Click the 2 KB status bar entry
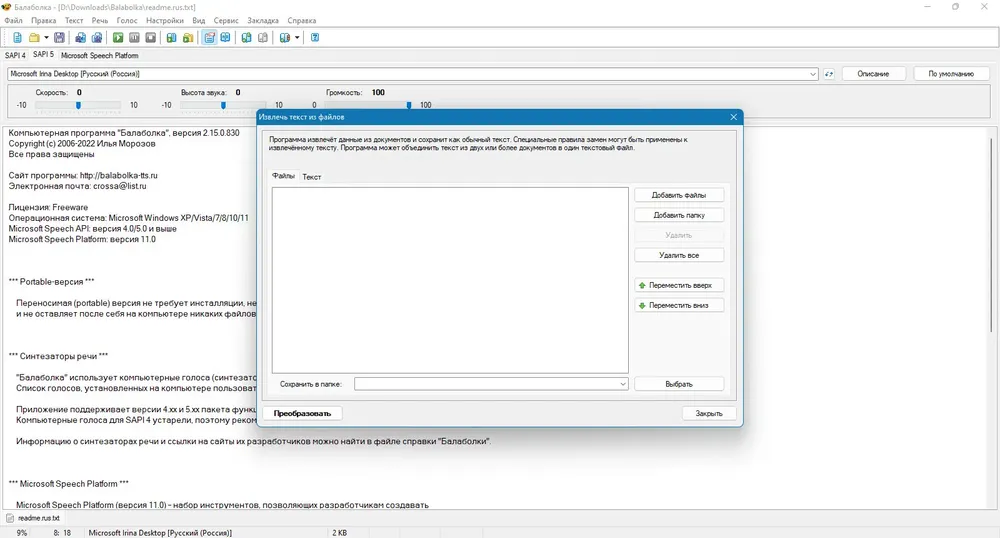This screenshot has height=538, width=1000. (339, 533)
